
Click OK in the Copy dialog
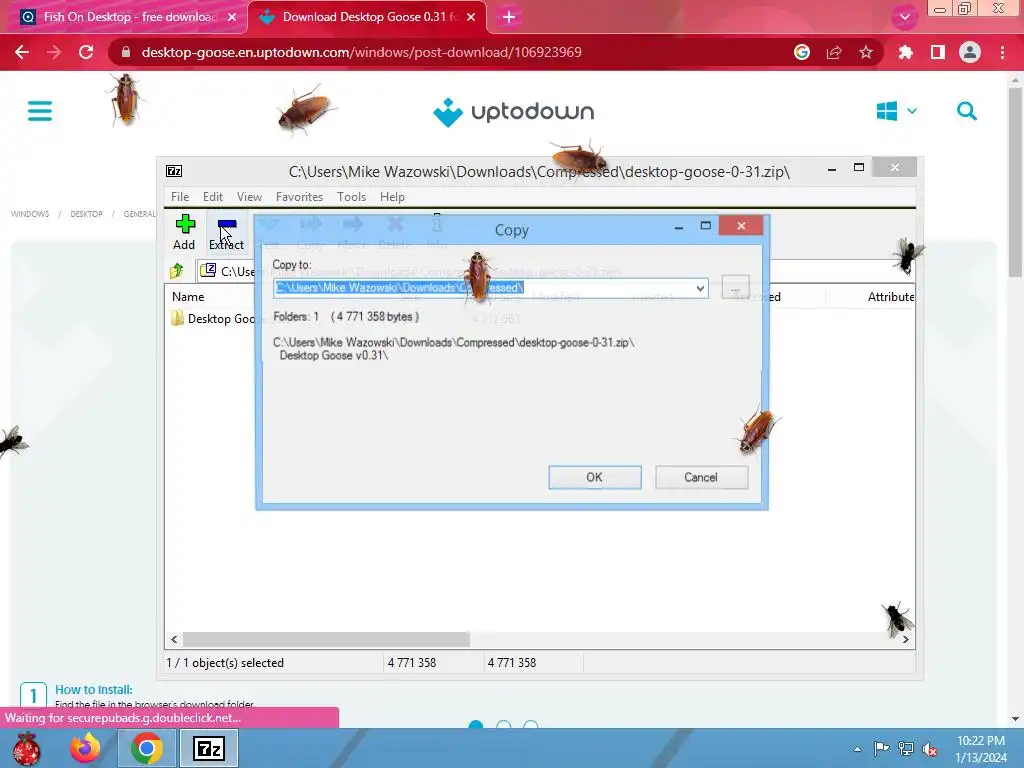pos(594,477)
